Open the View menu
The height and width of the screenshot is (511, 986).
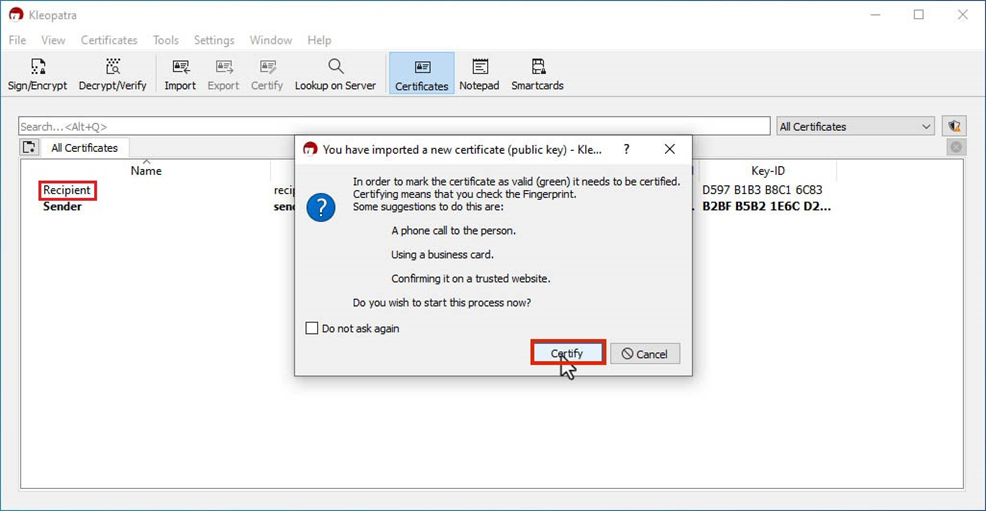point(53,40)
